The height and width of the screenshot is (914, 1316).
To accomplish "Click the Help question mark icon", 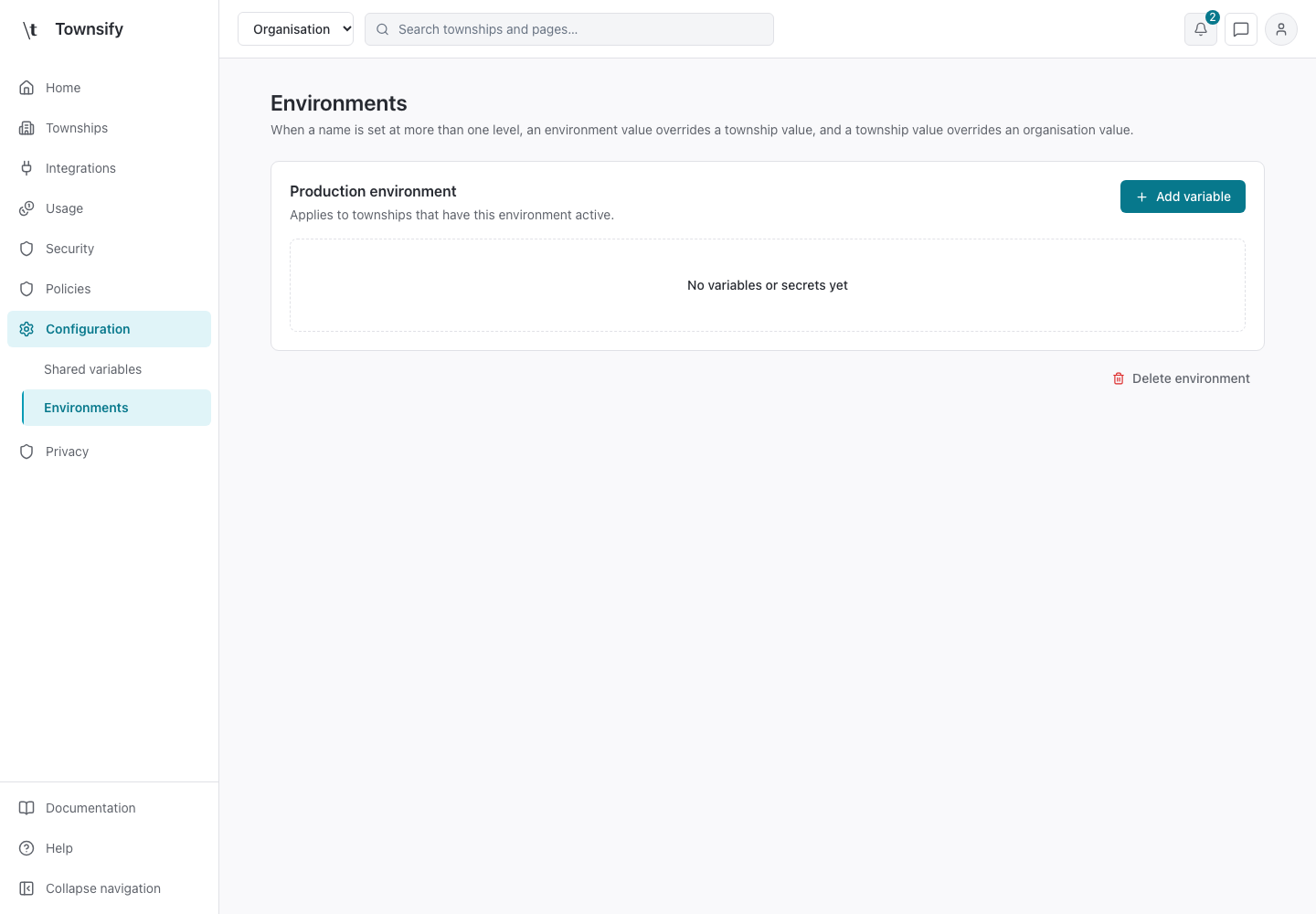I will [x=27, y=848].
